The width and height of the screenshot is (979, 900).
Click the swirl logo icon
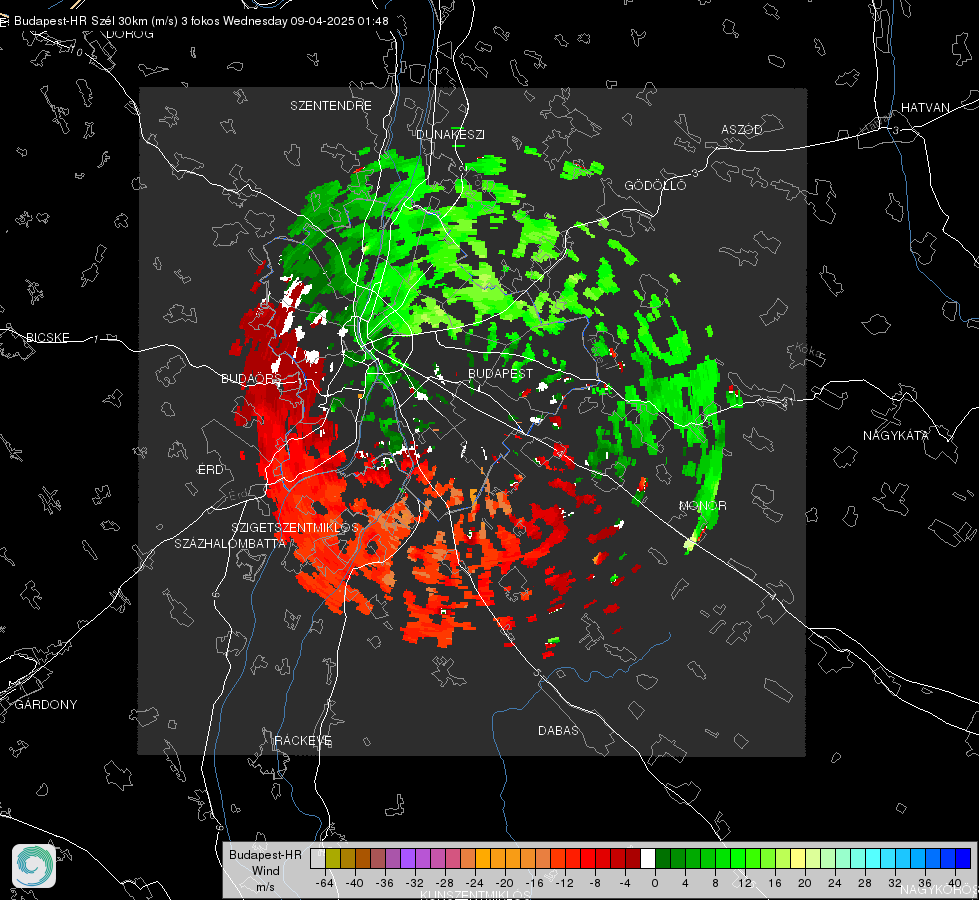click(34, 866)
